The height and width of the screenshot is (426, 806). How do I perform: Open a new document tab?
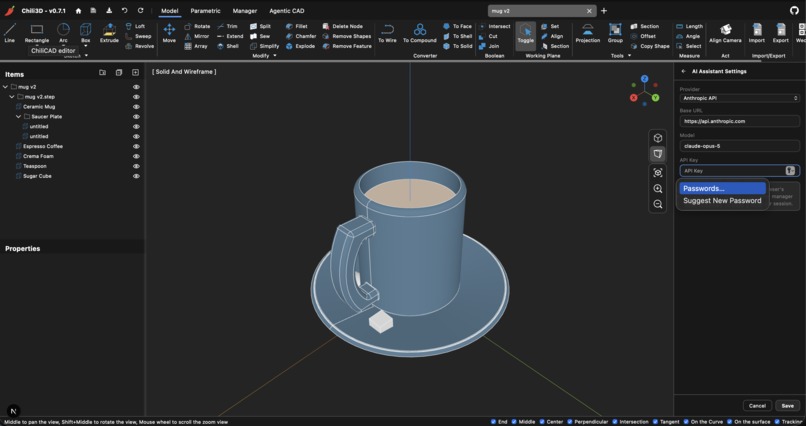coord(603,11)
